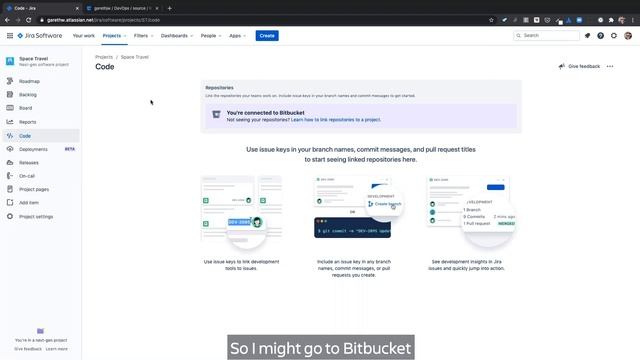
Task: Click the Space Travel project avatar
Action: [x=10, y=61]
